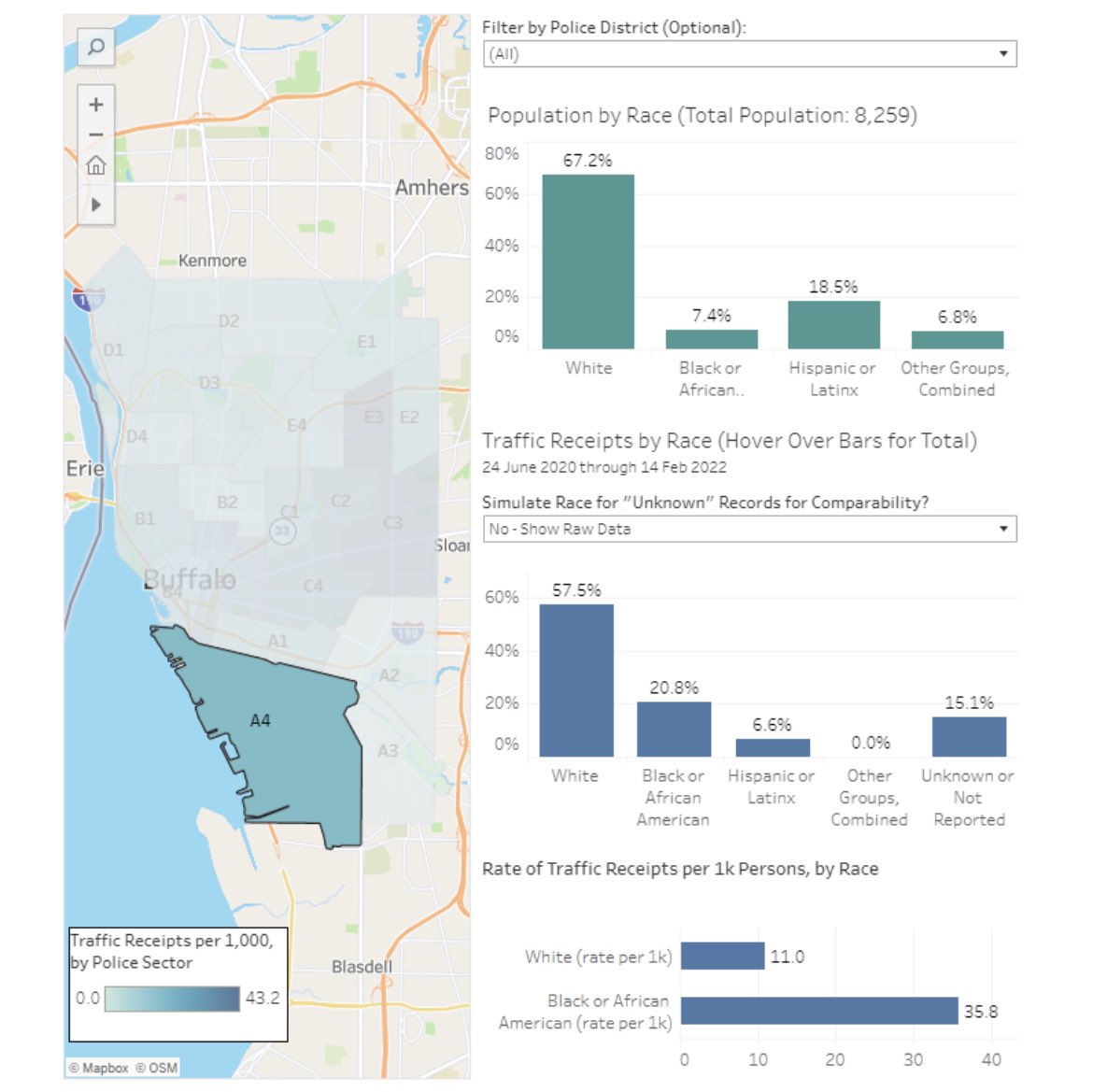Click sector E2 on the map
This screenshot has width=1093, height=1092.
[x=409, y=417]
